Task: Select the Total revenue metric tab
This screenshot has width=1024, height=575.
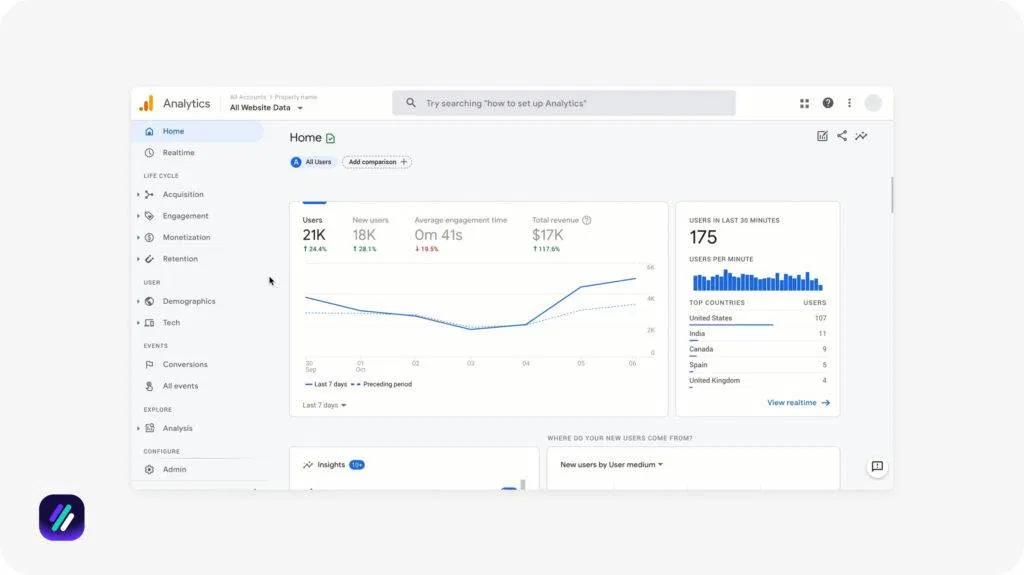Action: [x=561, y=235]
